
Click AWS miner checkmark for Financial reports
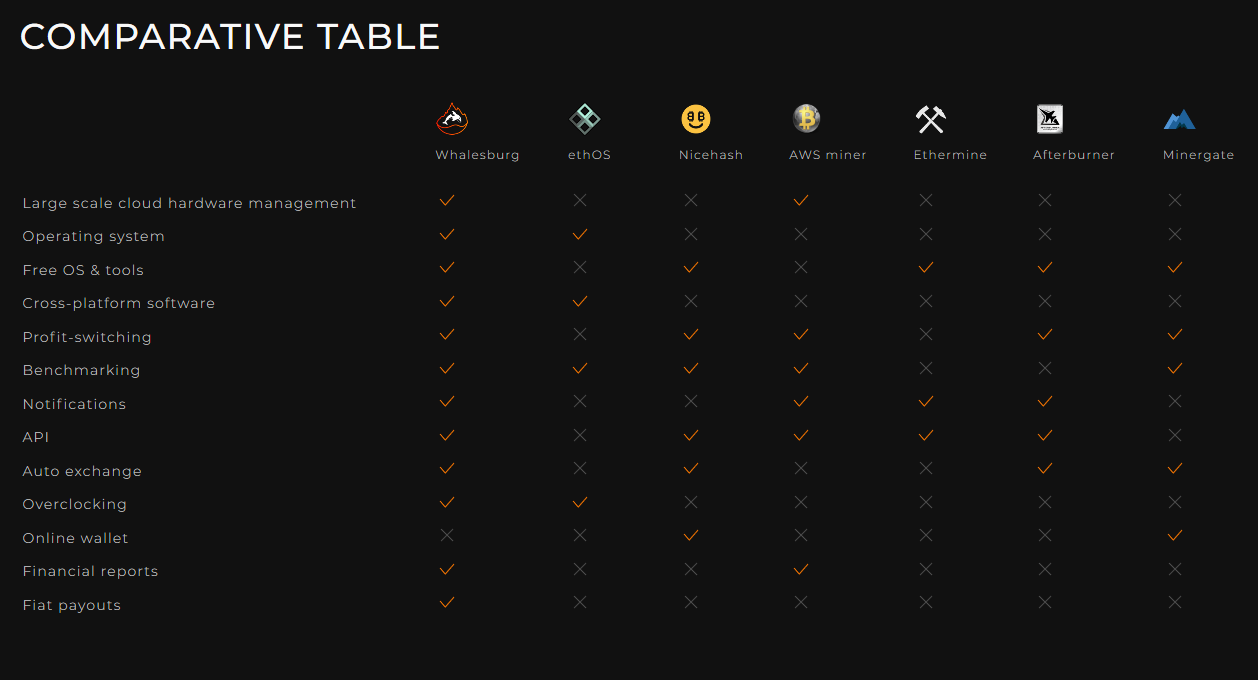pos(801,569)
